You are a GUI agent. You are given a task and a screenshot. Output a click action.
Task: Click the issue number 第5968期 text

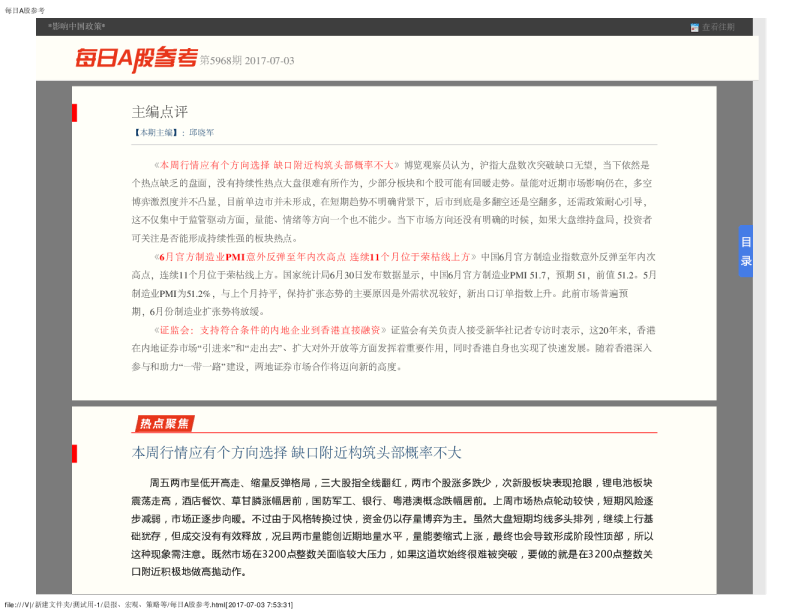(220, 60)
